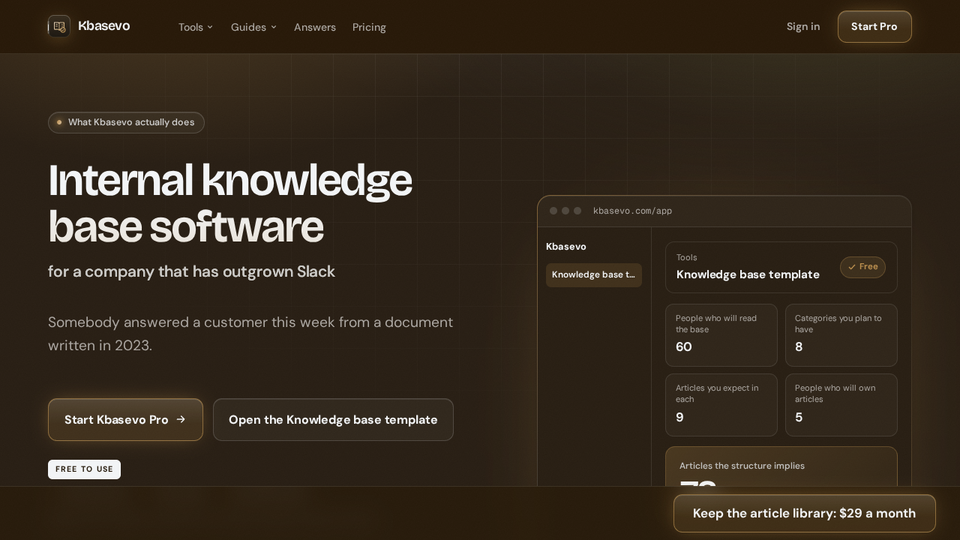
Task: Open the Knowledge base template button
Action: [x=333, y=419]
